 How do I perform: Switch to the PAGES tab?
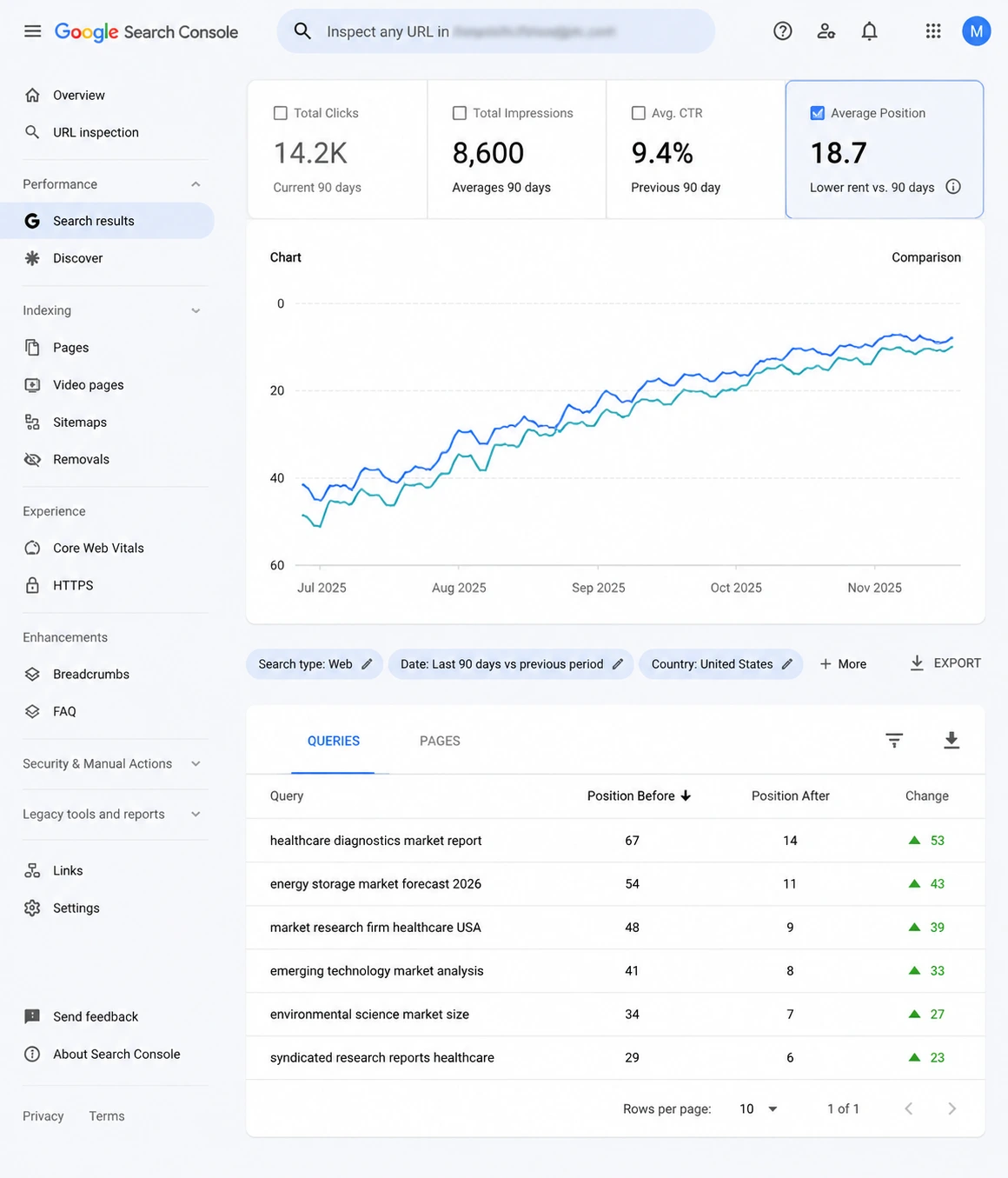pyautogui.click(x=440, y=741)
